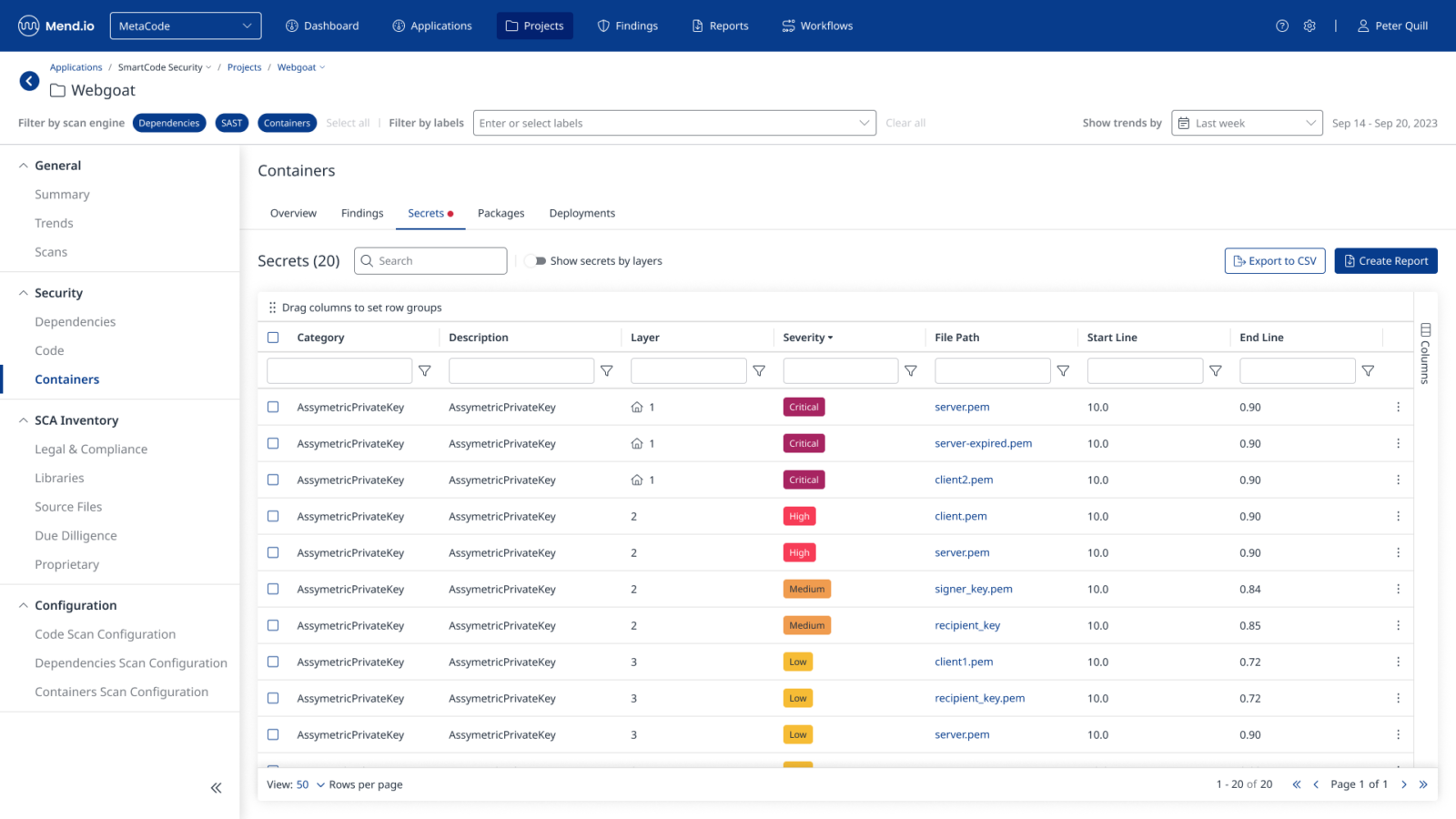Image resolution: width=1456 pixels, height=819 pixels.
Task: Click the Mend.io logo
Action: coord(56,25)
